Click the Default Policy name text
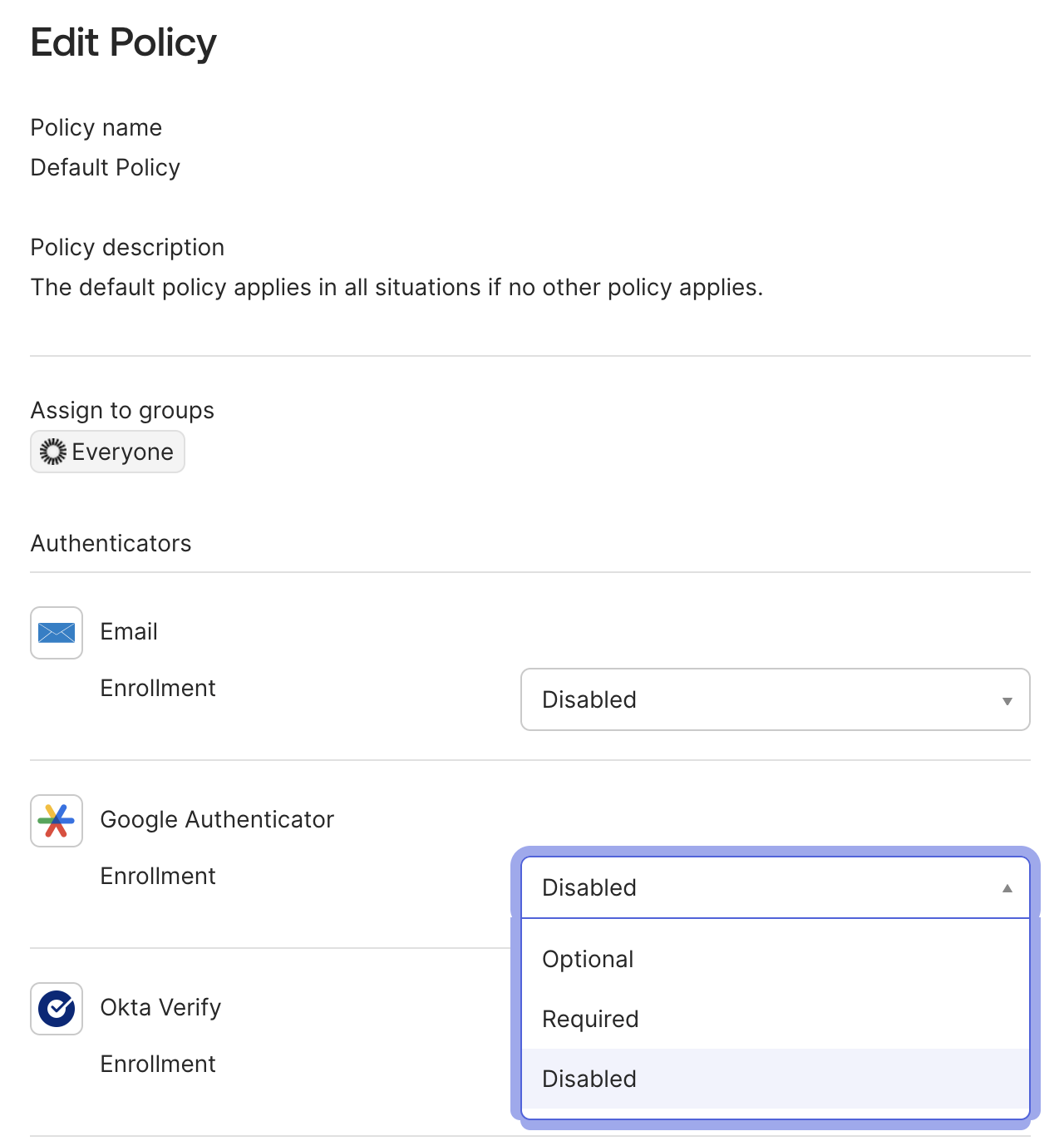Screen dimensions: 1064x1146 tap(105, 167)
